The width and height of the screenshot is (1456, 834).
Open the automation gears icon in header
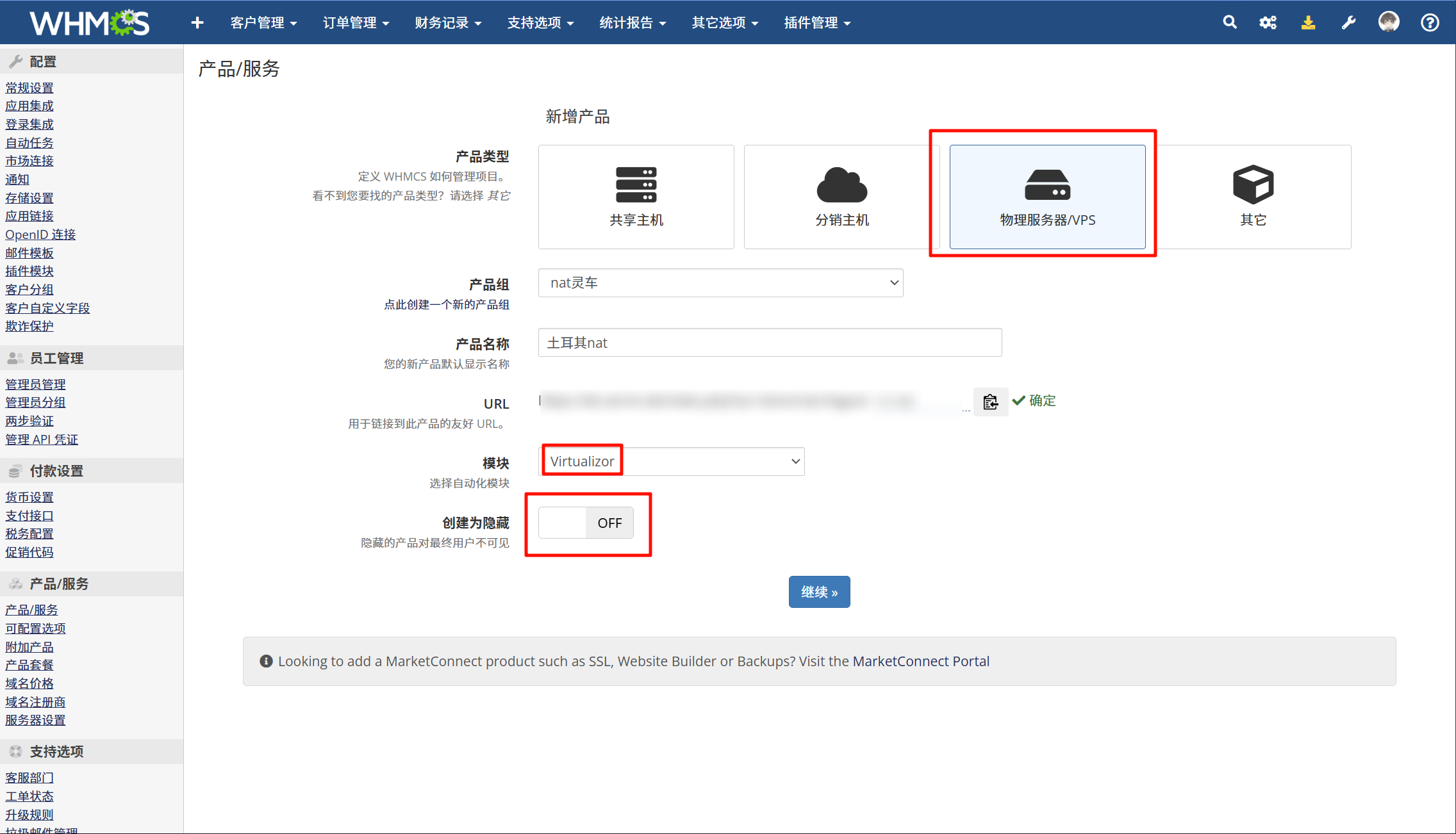tap(1268, 22)
